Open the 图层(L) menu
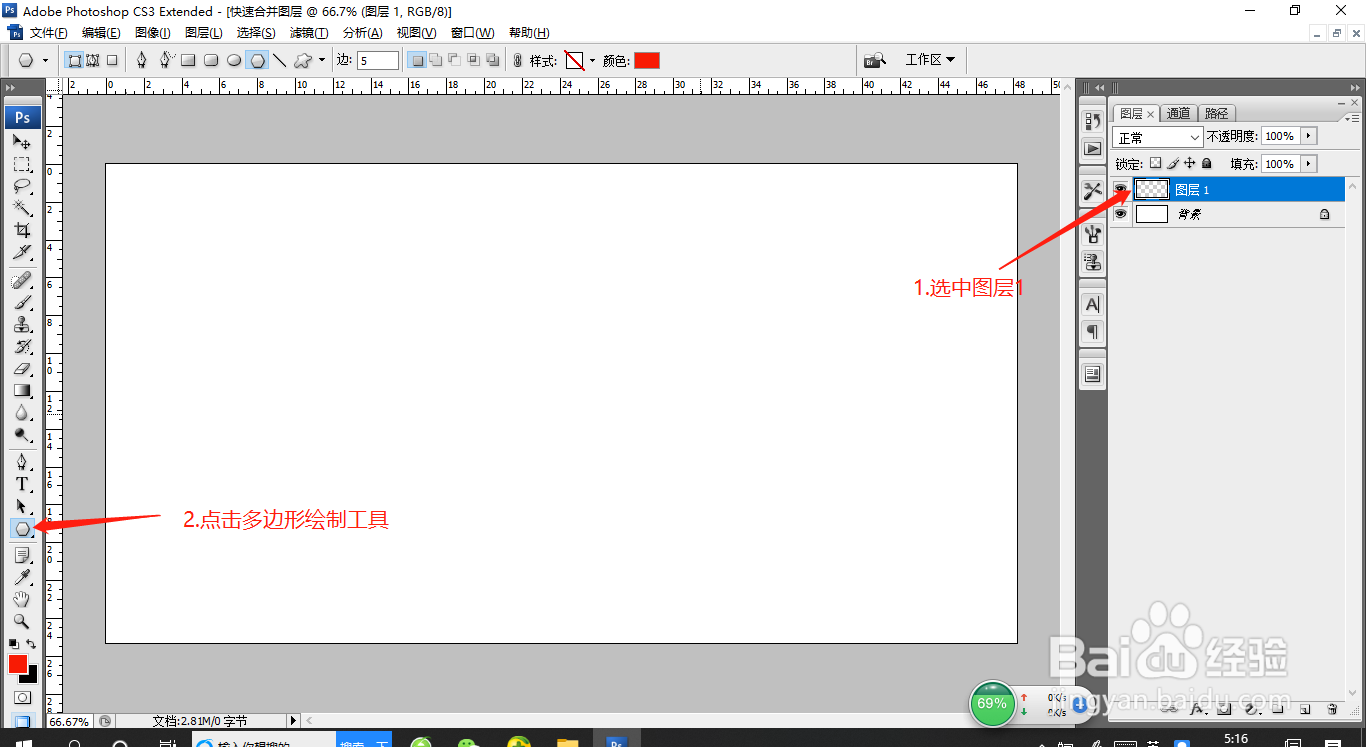Image resolution: width=1366 pixels, height=747 pixels. click(x=203, y=33)
